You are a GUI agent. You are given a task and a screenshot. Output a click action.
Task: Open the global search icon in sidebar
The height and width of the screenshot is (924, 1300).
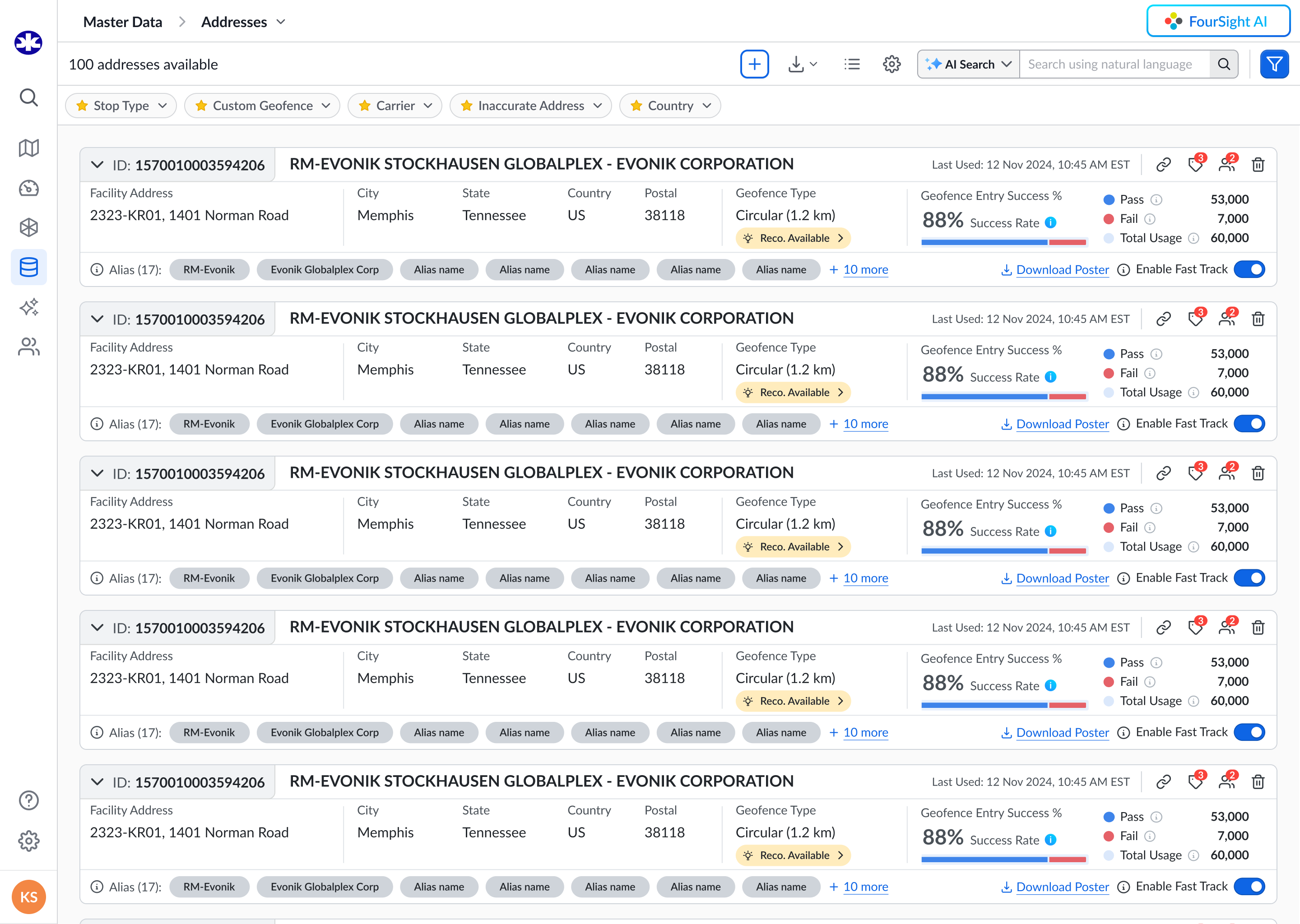28,98
